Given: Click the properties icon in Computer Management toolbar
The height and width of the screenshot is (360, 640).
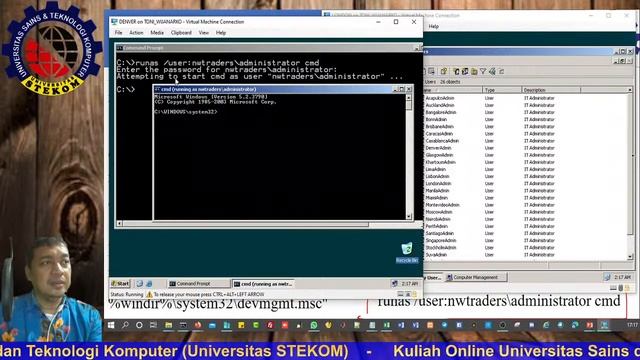Looking at the screenshot, I should pos(444,71).
